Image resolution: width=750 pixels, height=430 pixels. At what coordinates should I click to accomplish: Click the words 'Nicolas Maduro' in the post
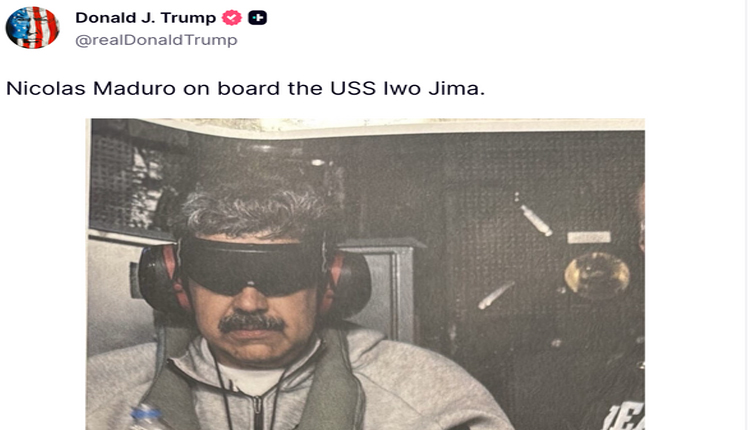pyautogui.click(x=91, y=88)
